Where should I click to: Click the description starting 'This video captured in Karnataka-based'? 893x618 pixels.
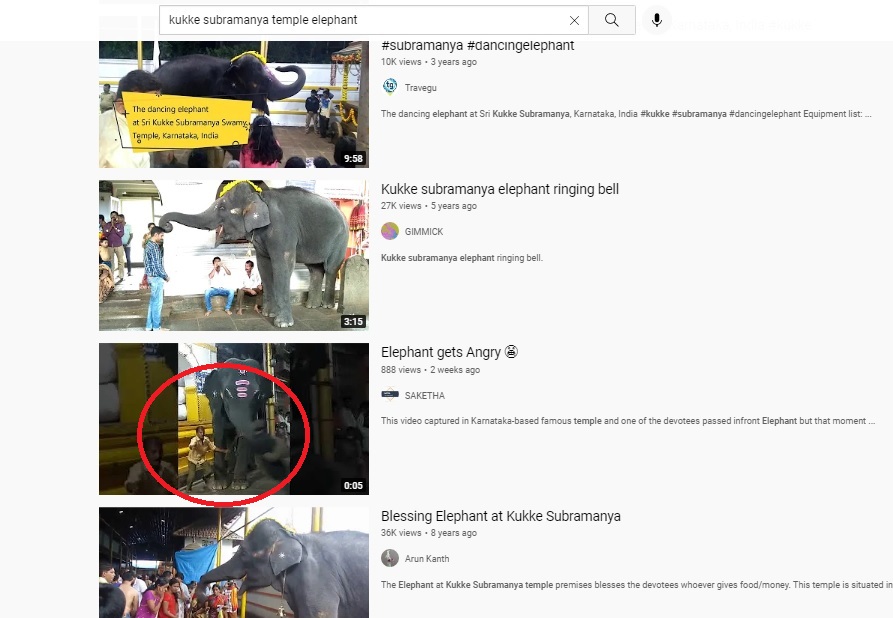coord(628,421)
